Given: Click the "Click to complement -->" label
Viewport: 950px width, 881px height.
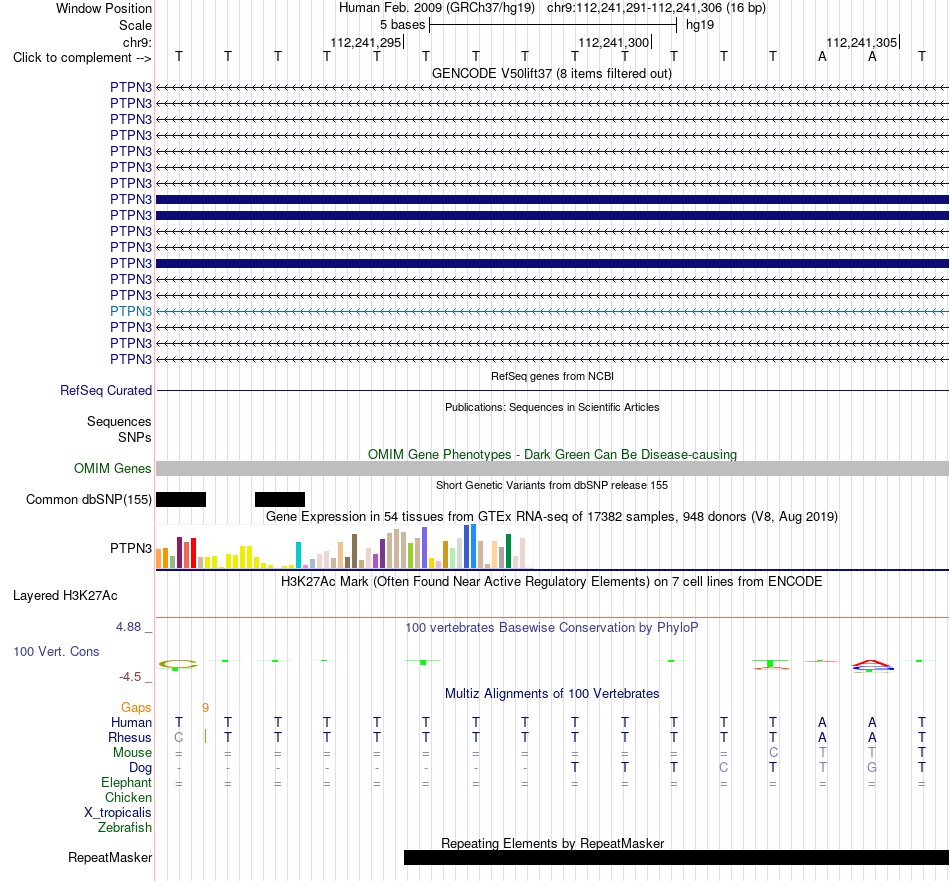Looking at the screenshot, I should pos(82,58).
